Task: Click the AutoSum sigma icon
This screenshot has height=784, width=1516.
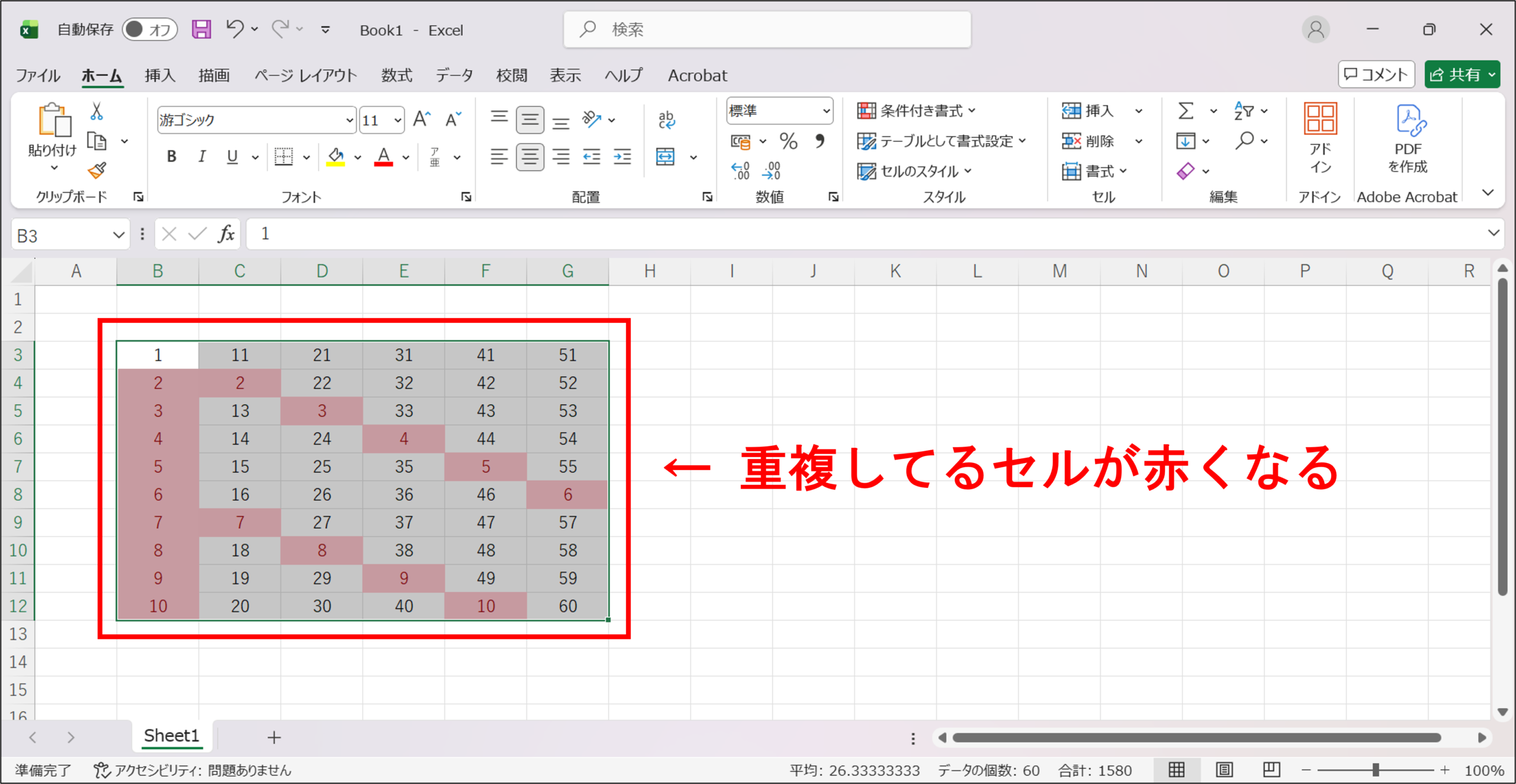Action: coord(1186,111)
